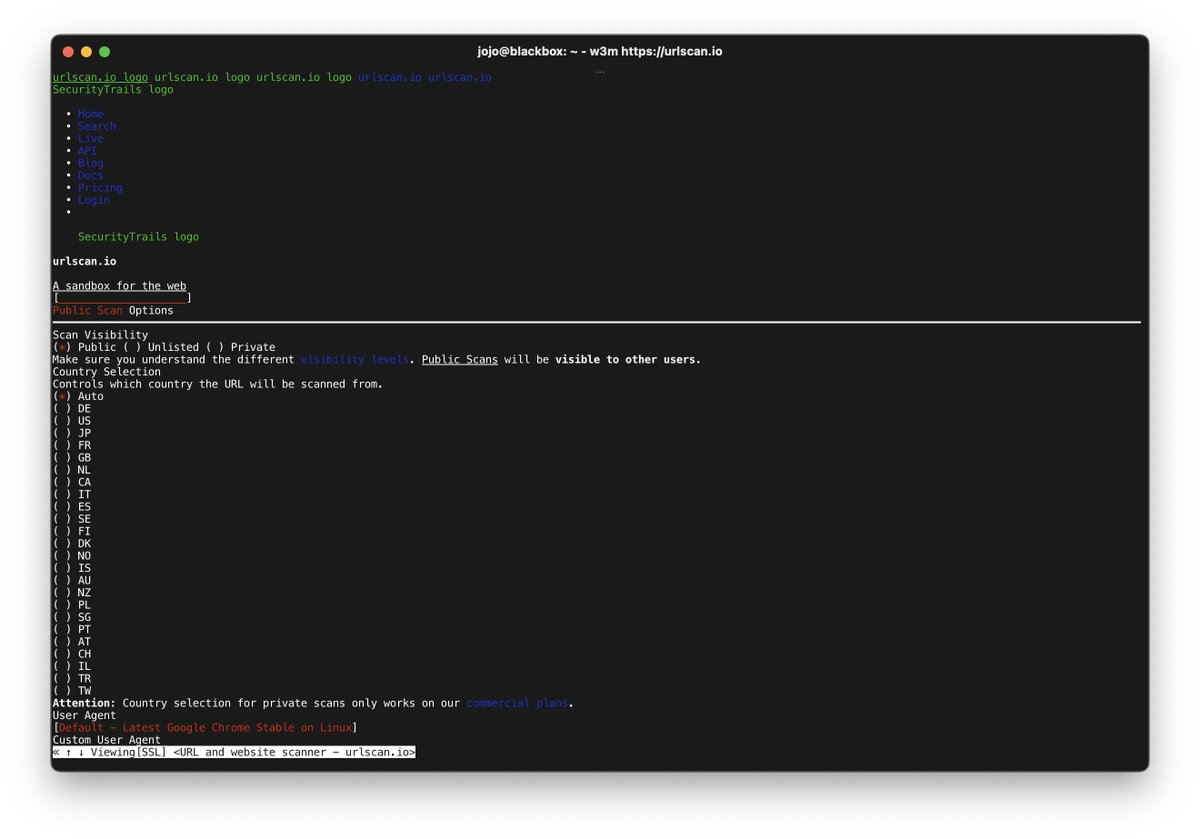Select AU country radio button
The image size is (1200, 839).
point(62,580)
